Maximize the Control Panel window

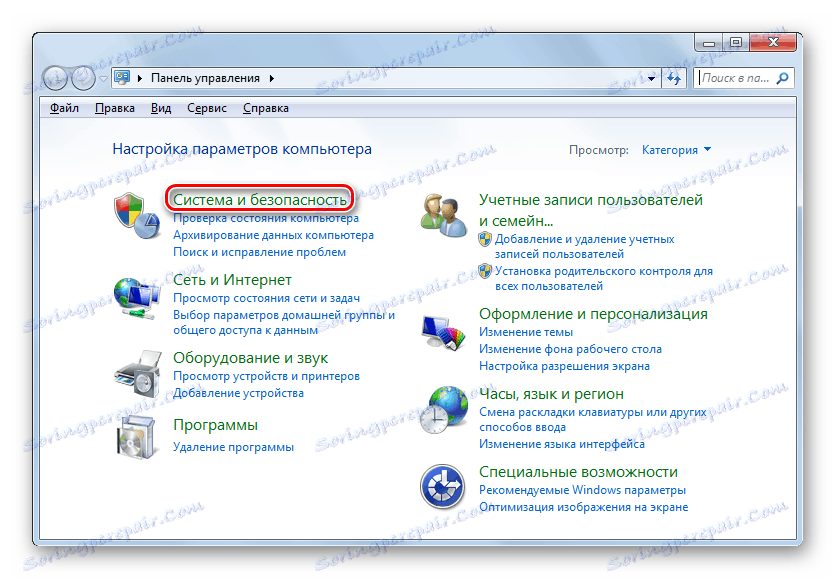(736, 43)
